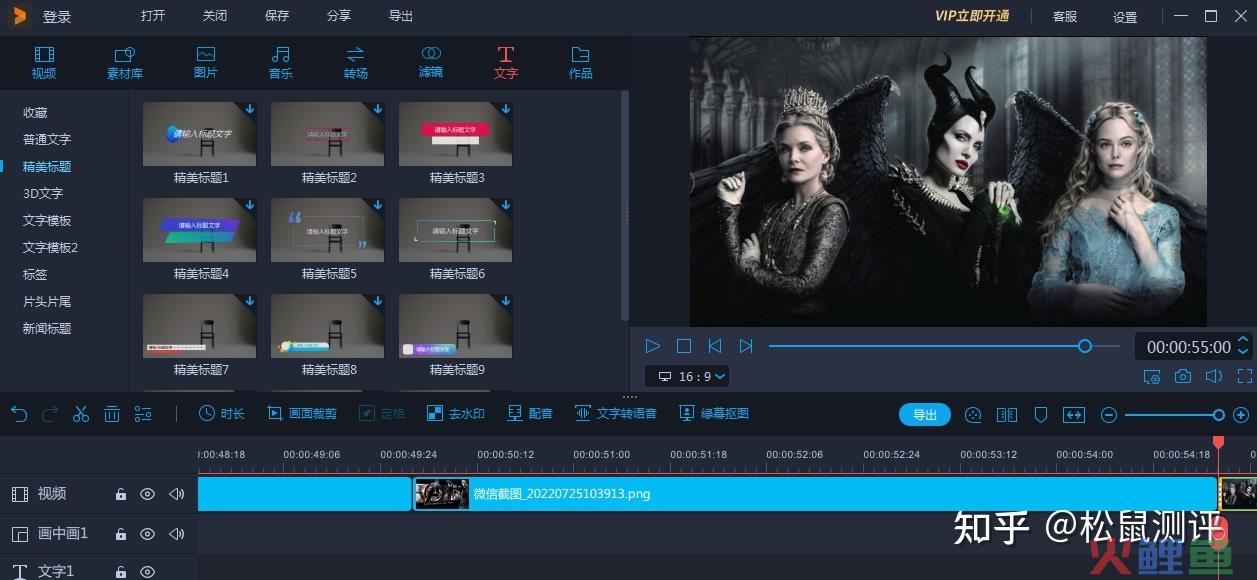Hide the 视频 track with its eye icon

[x=147, y=494]
